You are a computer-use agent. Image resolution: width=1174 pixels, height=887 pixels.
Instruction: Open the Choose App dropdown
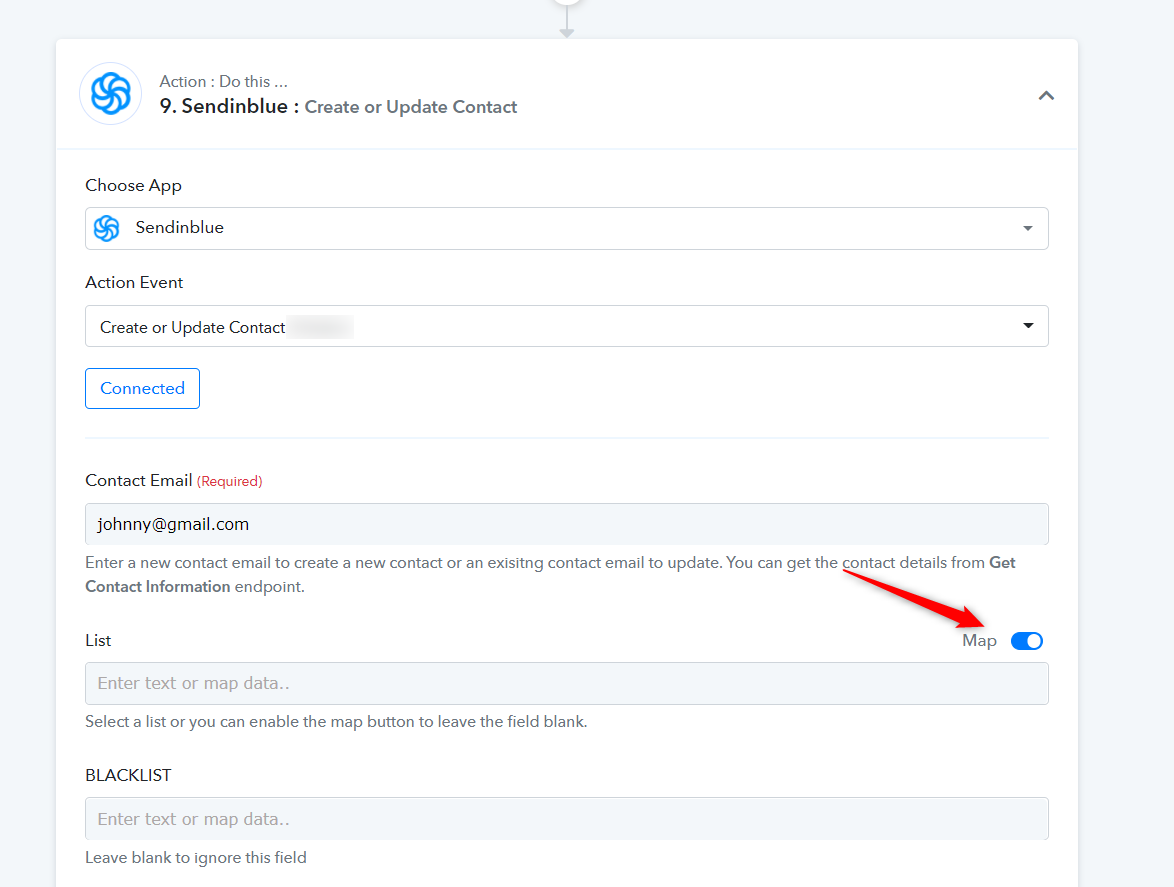pos(567,228)
